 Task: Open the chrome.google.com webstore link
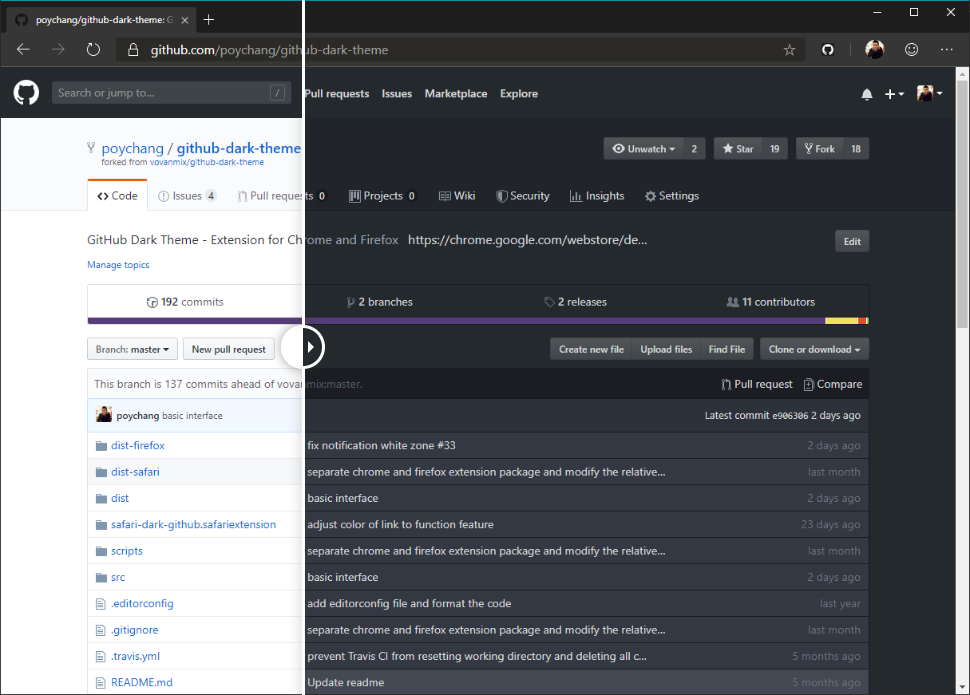[x=528, y=240]
